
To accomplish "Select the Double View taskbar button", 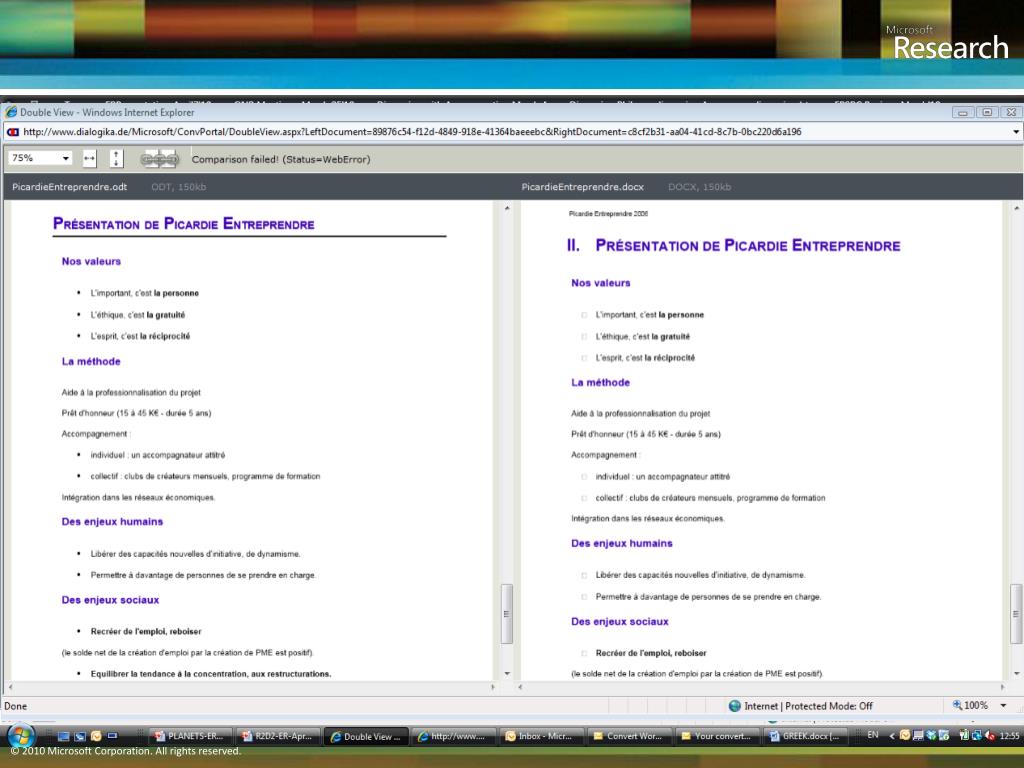I will click(366, 737).
